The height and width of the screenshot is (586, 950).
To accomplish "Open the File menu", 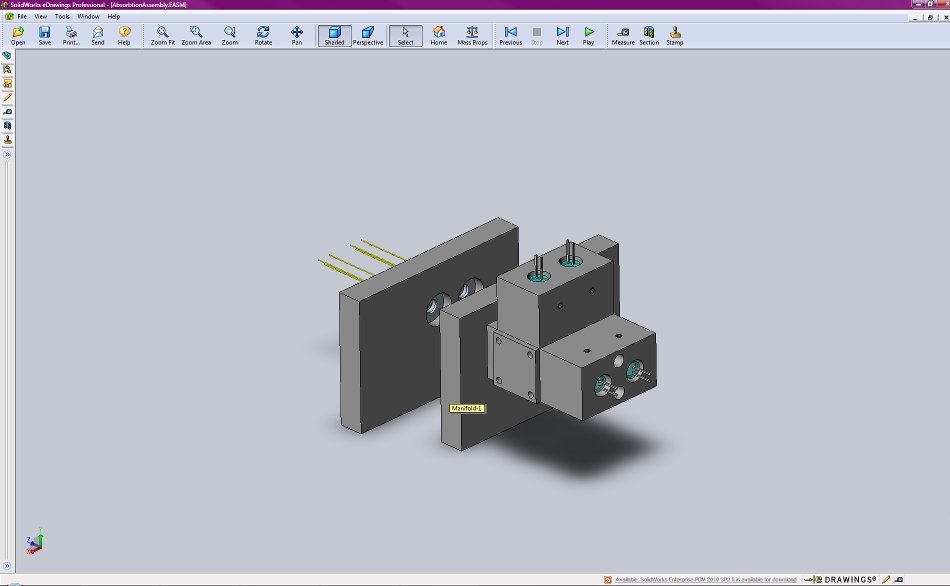I will click(x=22, y=16).
